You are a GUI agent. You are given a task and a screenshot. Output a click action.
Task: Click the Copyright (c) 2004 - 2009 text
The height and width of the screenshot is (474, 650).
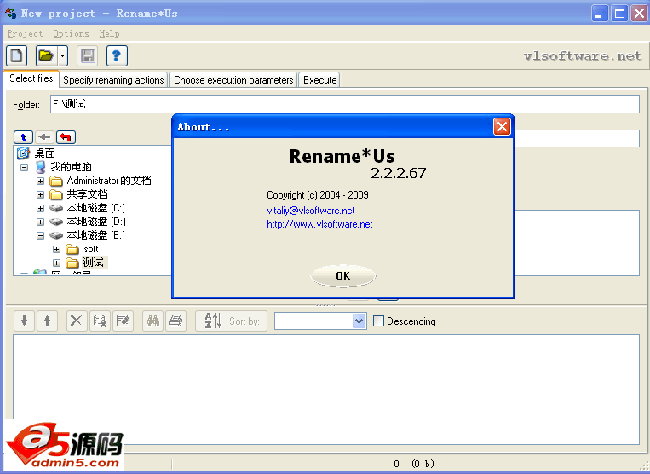pos(317,195)
